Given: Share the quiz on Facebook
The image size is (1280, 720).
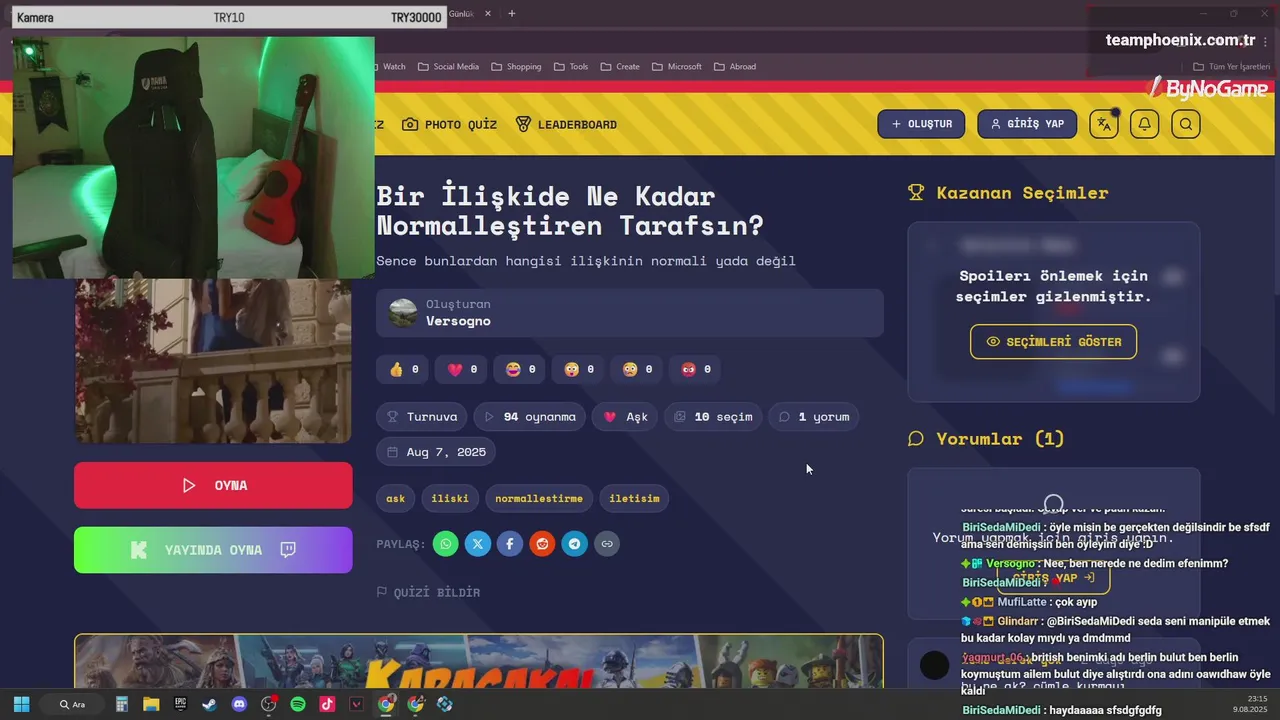Looking at the screenshot, I should tap(510, 544).
